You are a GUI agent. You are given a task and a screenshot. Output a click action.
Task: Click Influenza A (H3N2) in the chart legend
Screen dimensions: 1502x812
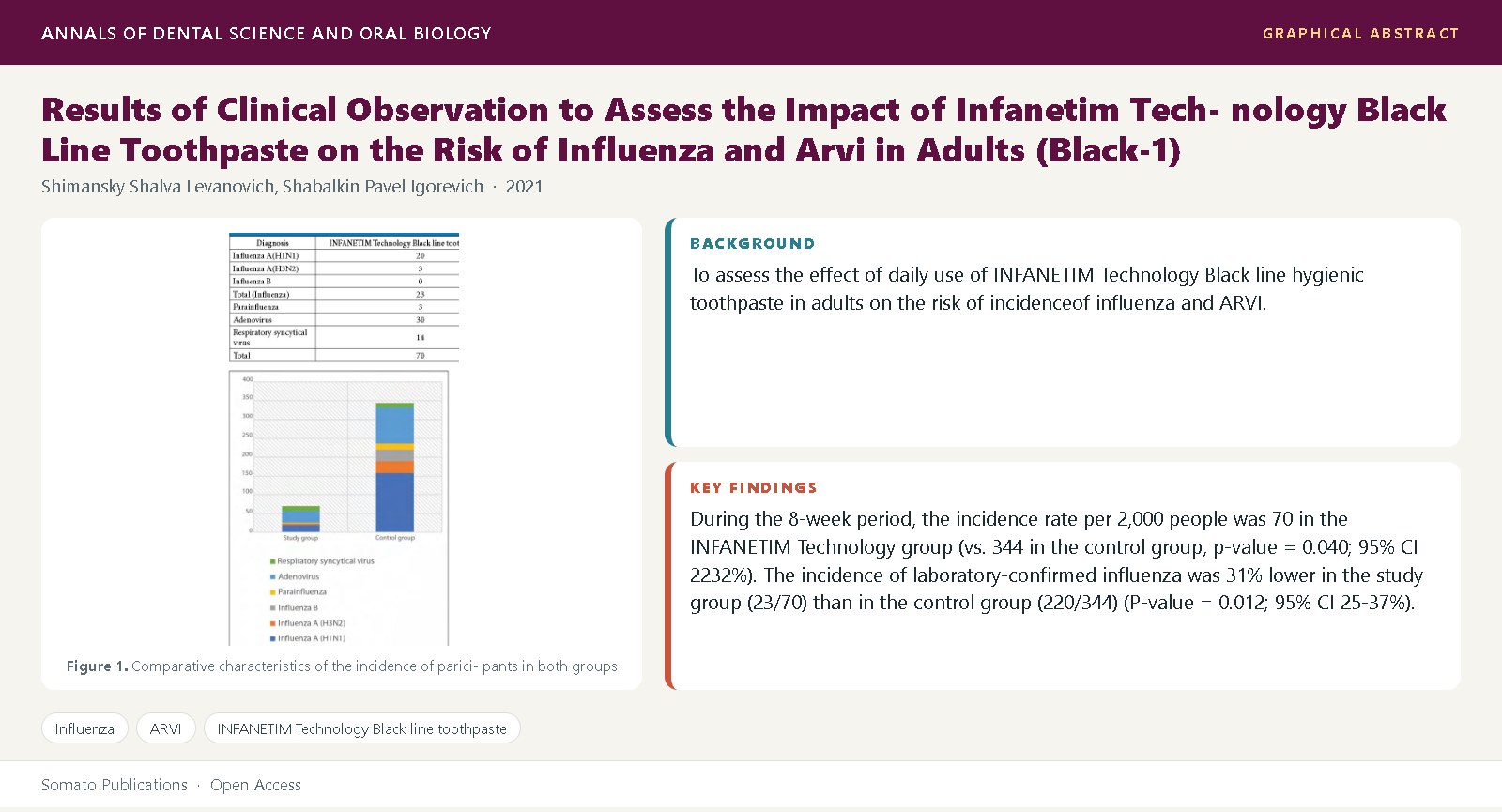pos(308,622)
